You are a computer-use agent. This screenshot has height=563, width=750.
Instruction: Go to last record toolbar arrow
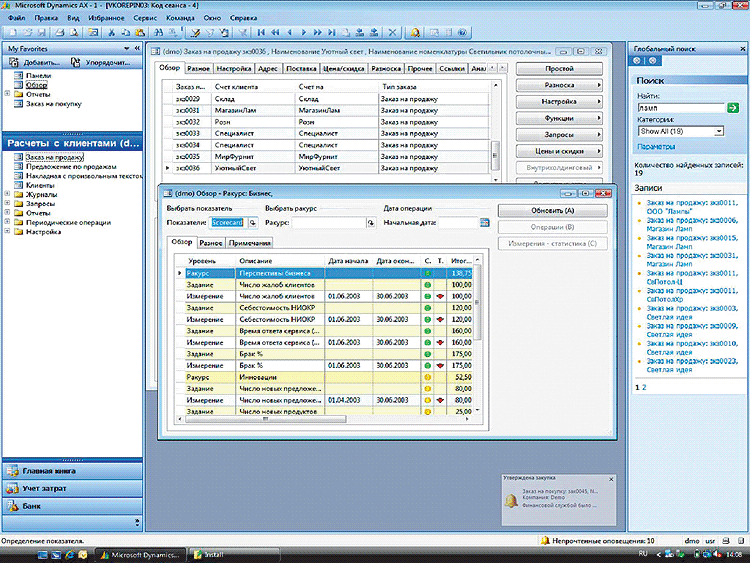point(331,33)
